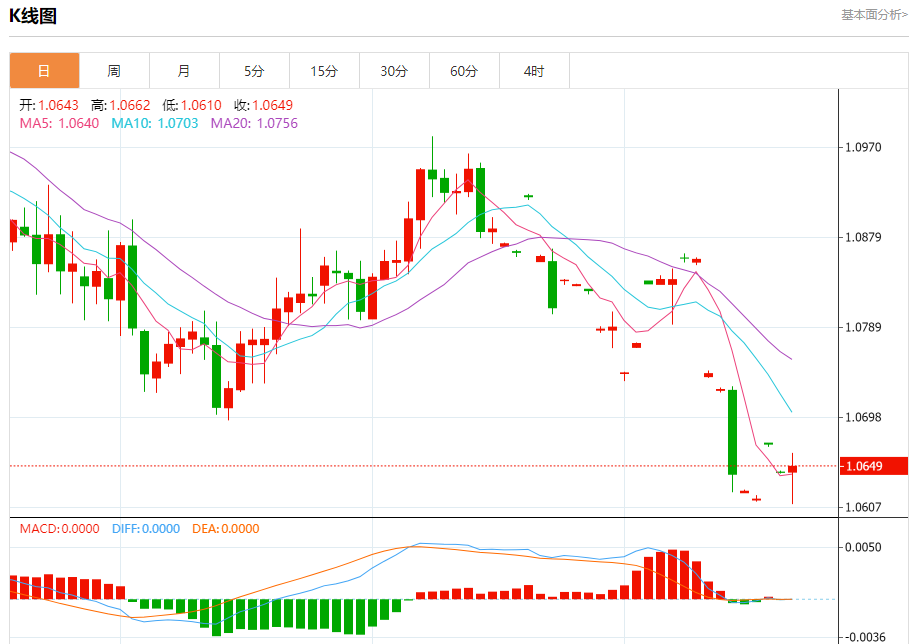920x644 pixels.
Task: Click the K线图 heading
Action: (x=33, y=16)
